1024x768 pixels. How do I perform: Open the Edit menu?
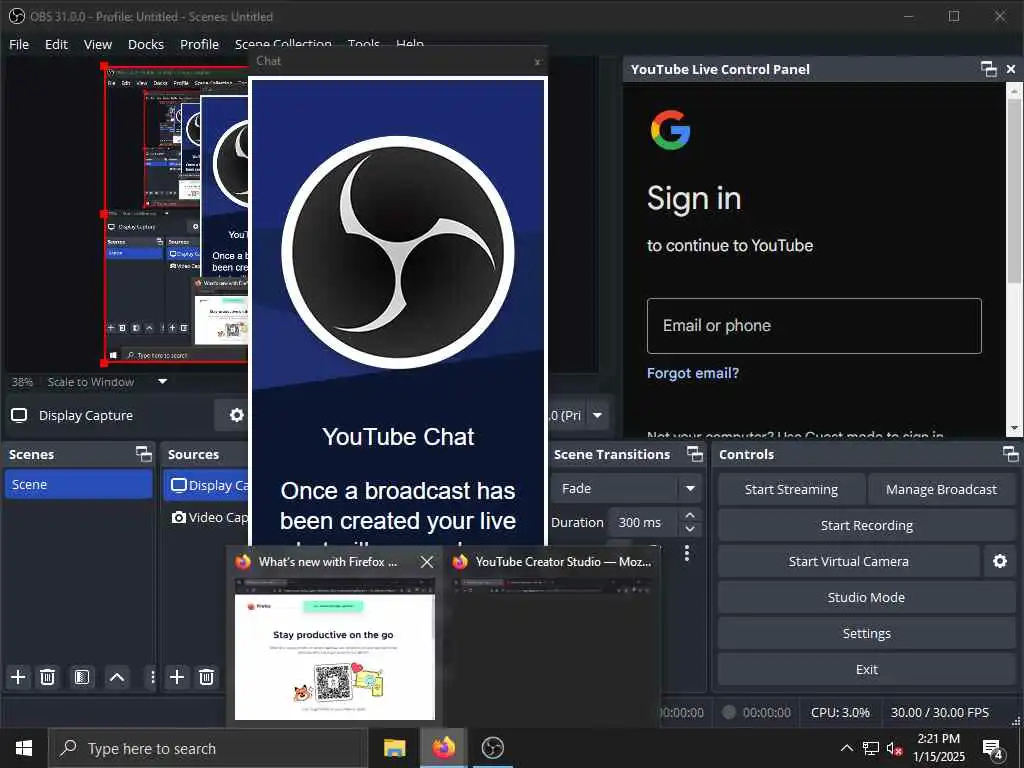pos(56,44)
